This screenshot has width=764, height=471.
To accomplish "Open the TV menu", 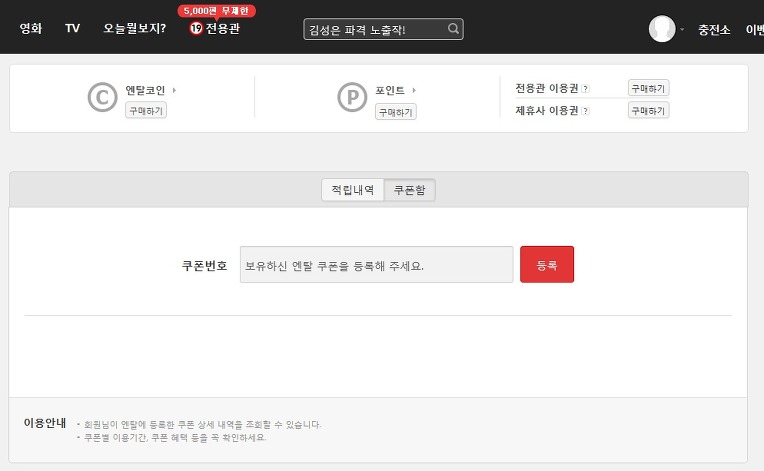I will [73, 28].
